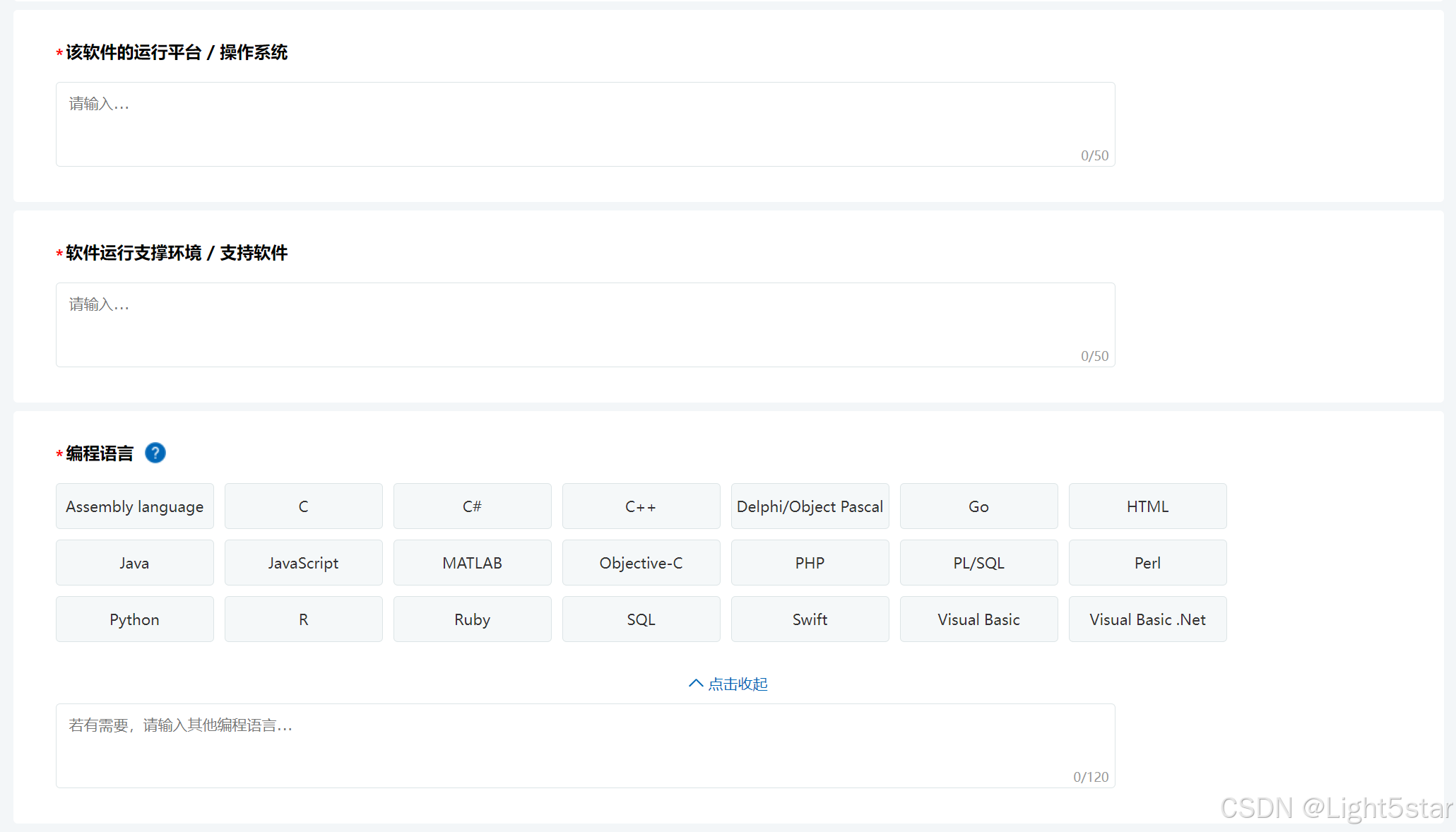Pick the Go language option
The width and height of the screenshot is (1456, 832).
978,506
